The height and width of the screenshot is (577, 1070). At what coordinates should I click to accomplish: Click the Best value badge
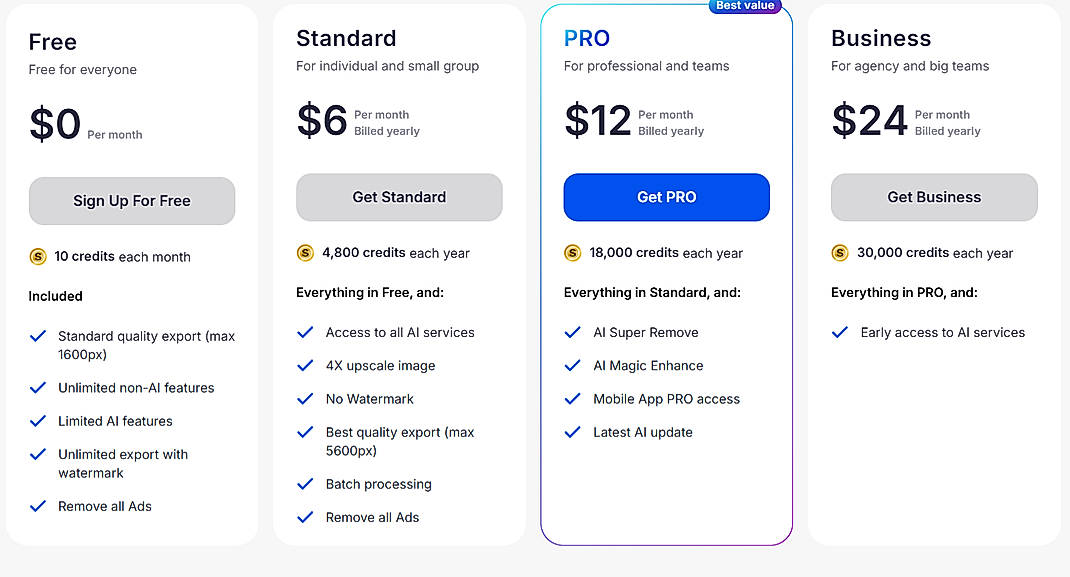coord(746,6)
